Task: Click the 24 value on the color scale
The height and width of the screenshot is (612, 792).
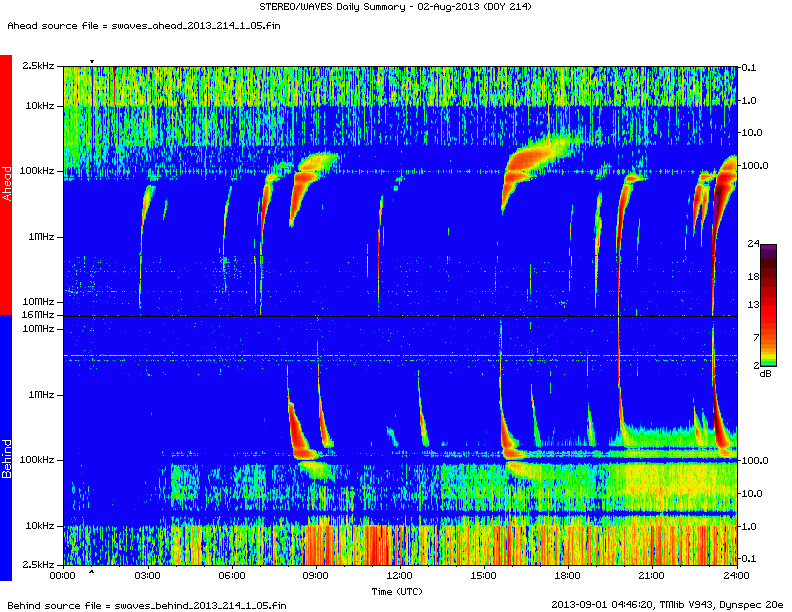Action: click(754, 242)
